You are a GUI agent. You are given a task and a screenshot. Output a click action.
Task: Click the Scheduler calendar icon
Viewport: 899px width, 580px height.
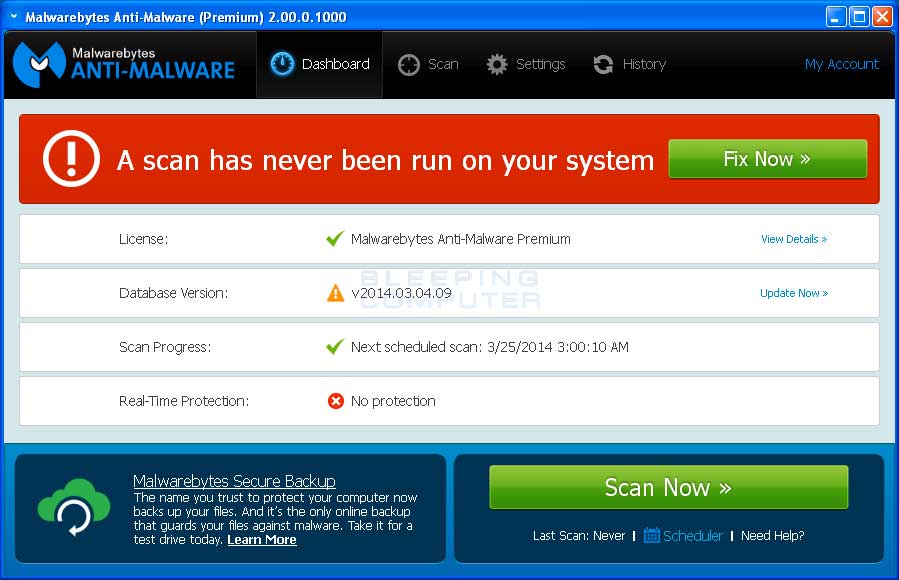click(x=651, y=535)
